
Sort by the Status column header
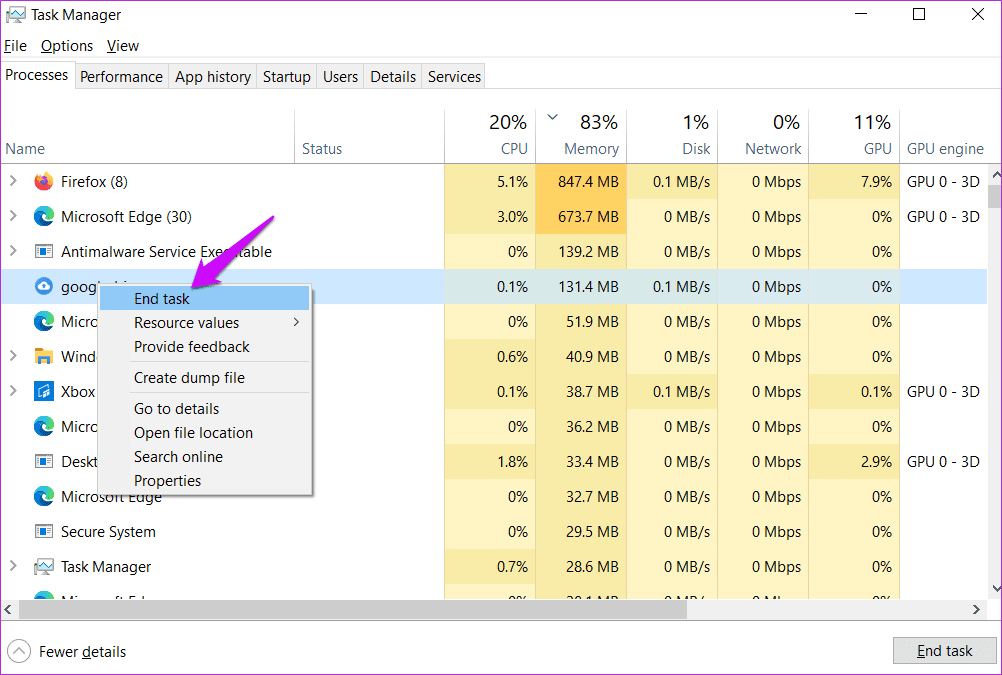pos(369,136)
